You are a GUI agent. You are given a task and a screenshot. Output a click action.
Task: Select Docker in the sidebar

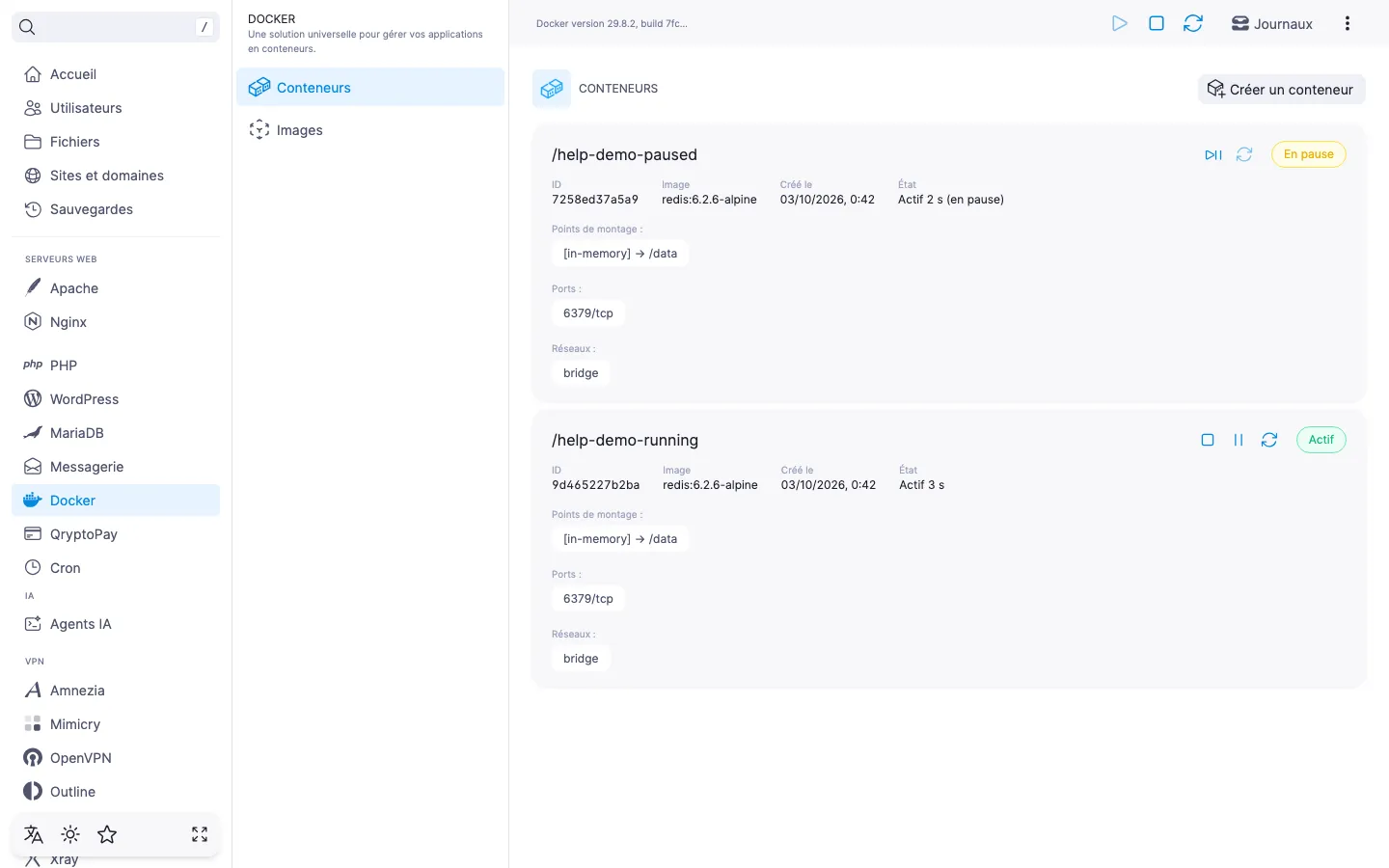pos(116,501)
